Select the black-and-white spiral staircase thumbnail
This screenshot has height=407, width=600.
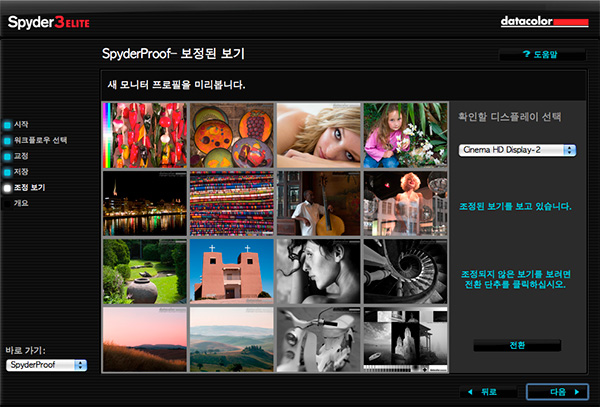[x=403, y=270]
